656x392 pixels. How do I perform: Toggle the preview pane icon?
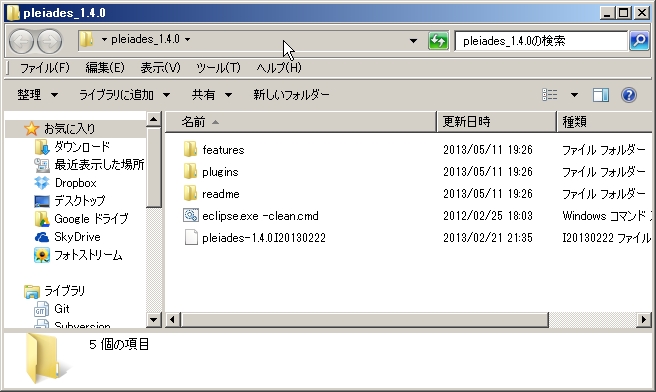point(601,95)
